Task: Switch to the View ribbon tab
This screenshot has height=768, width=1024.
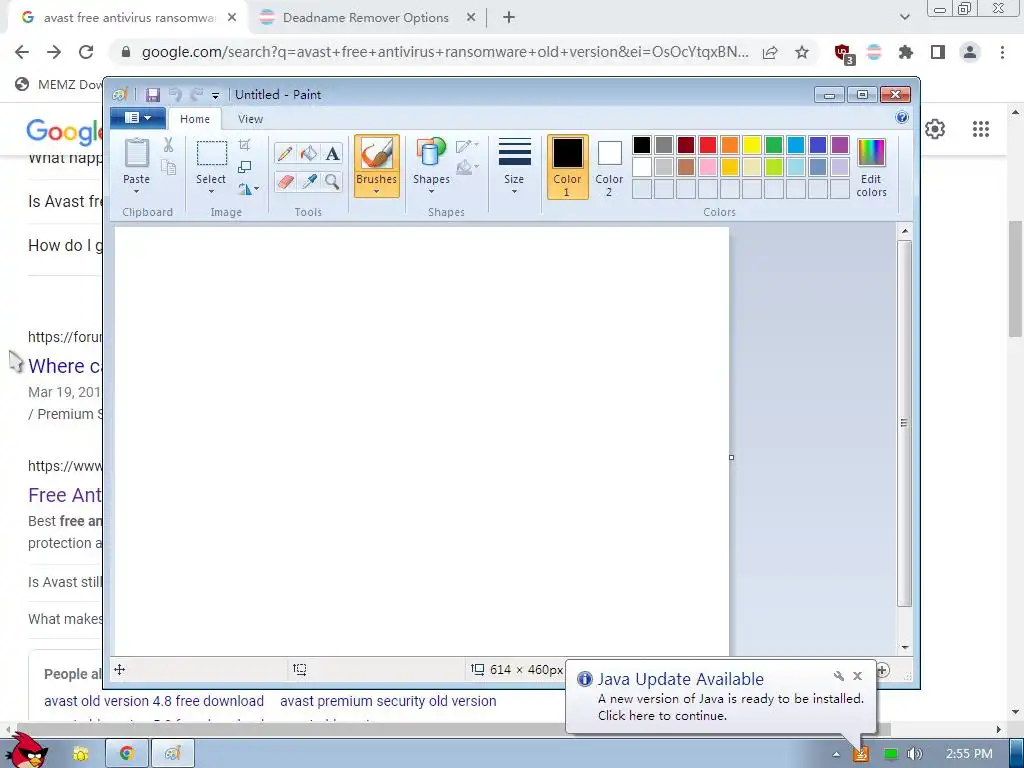Action: 250,119
